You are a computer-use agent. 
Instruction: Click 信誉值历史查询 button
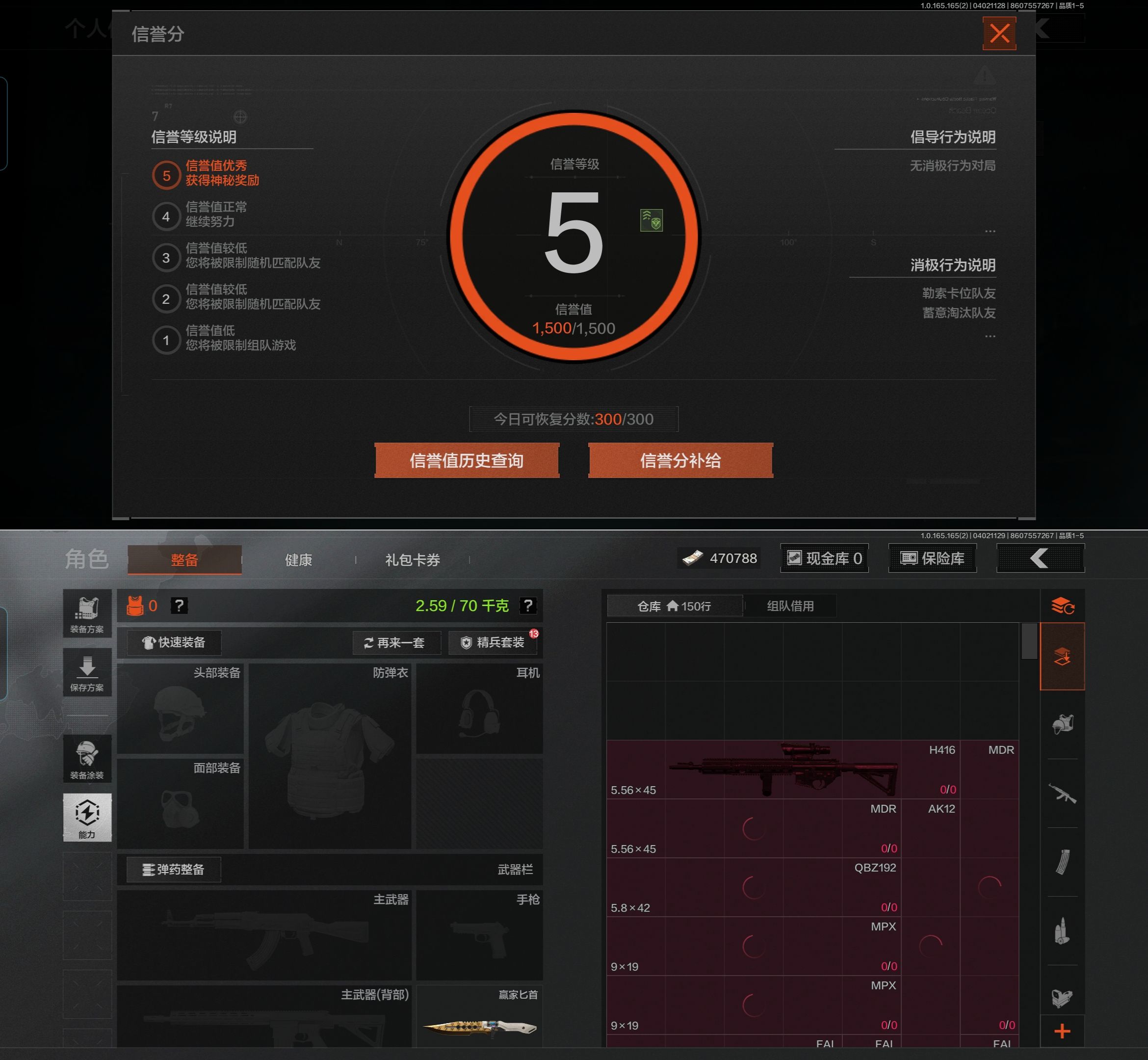pyautogui.click(x=466, y=461)
